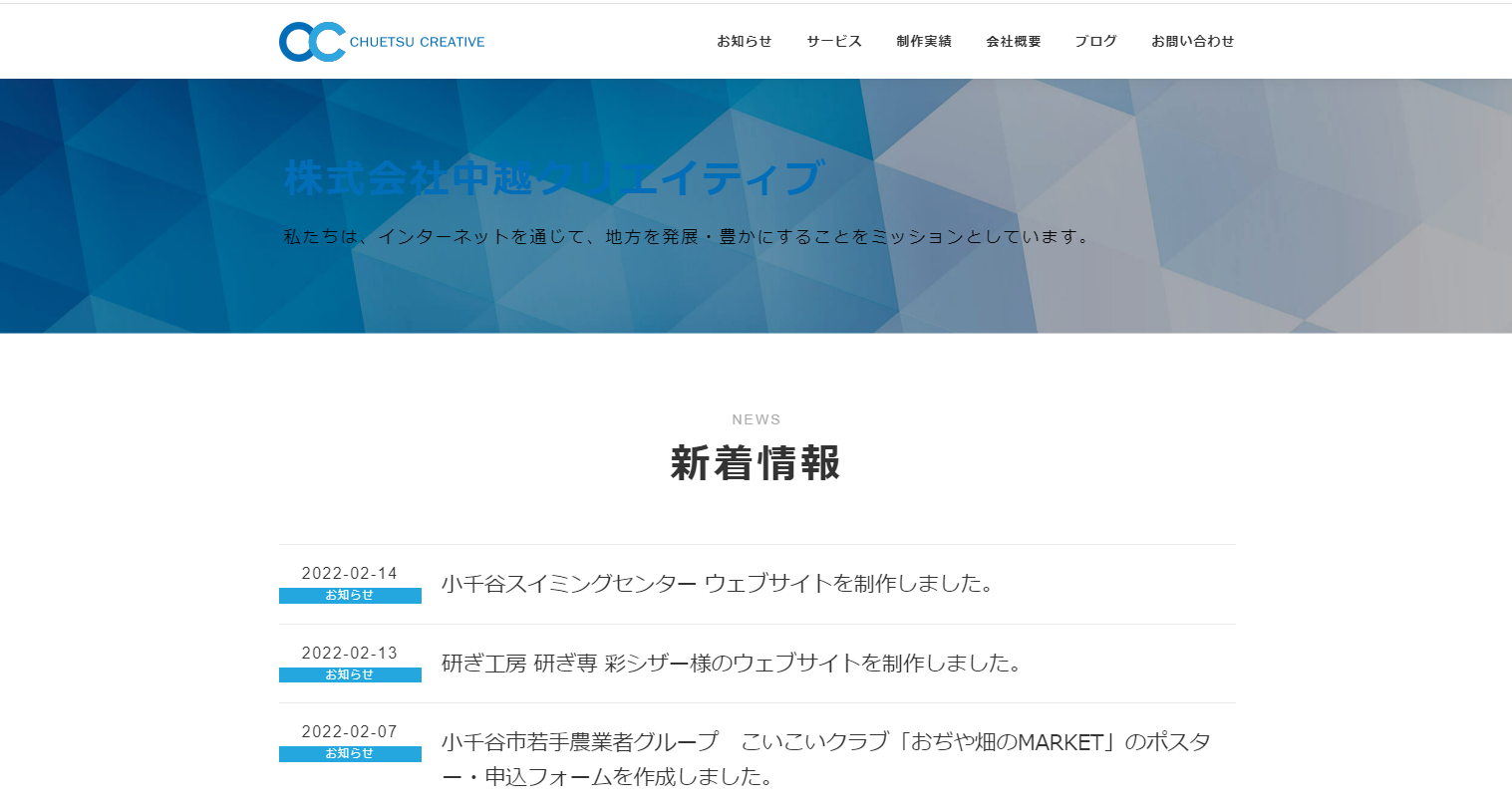Open 会社概要 in the navigation

1014,41
